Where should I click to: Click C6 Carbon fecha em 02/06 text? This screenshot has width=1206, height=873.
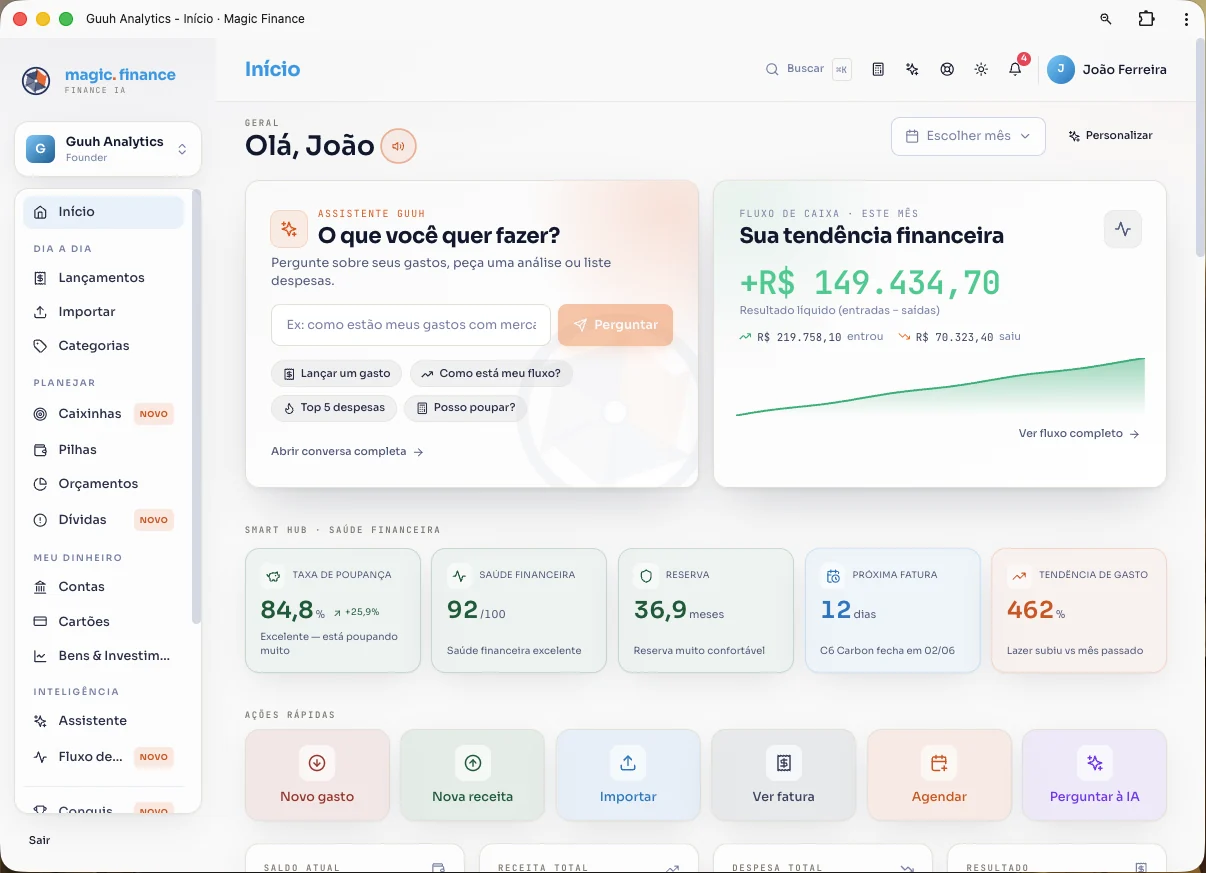click(887, 651)
